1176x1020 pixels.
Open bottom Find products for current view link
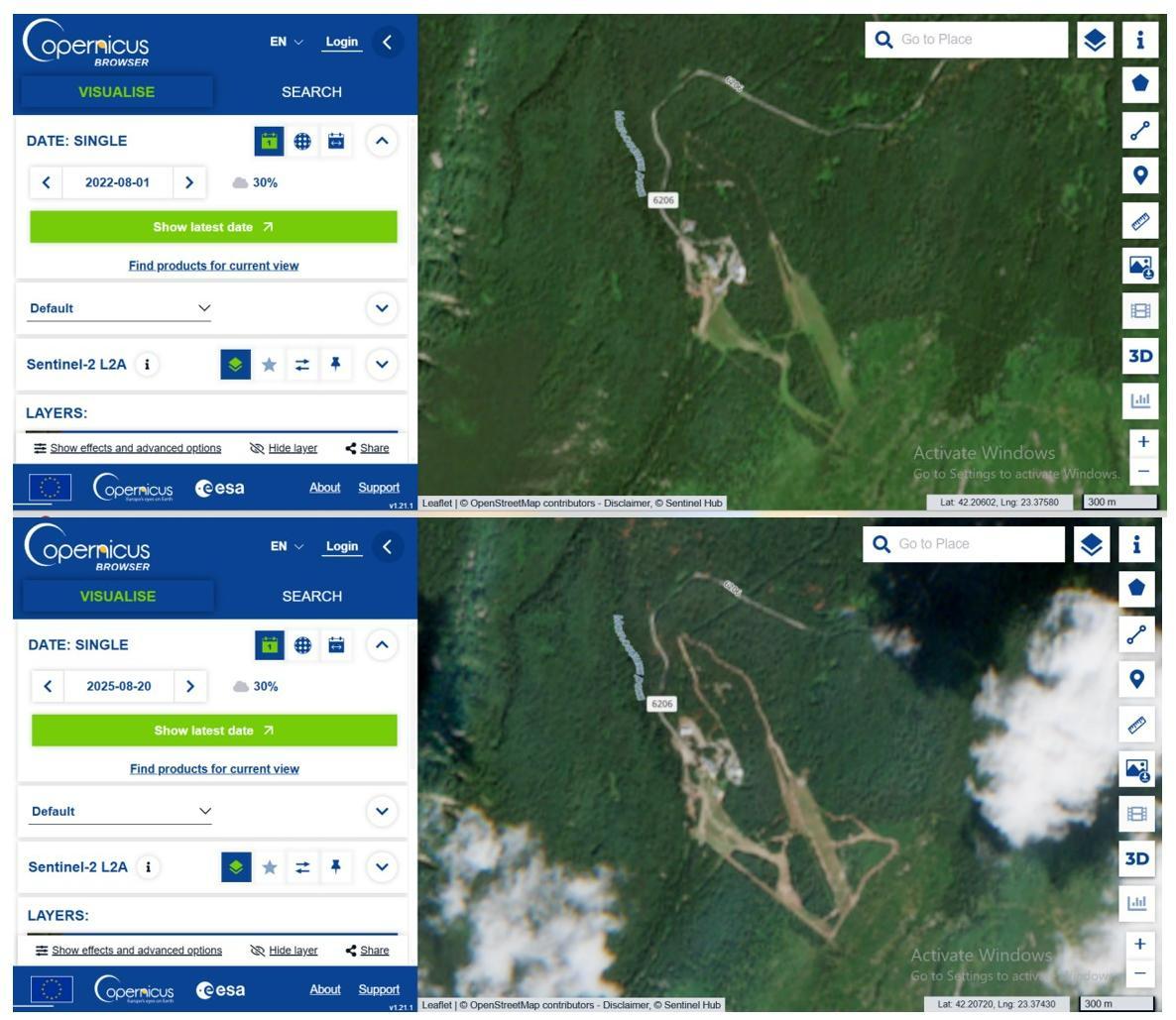click(x=214, y=769)
